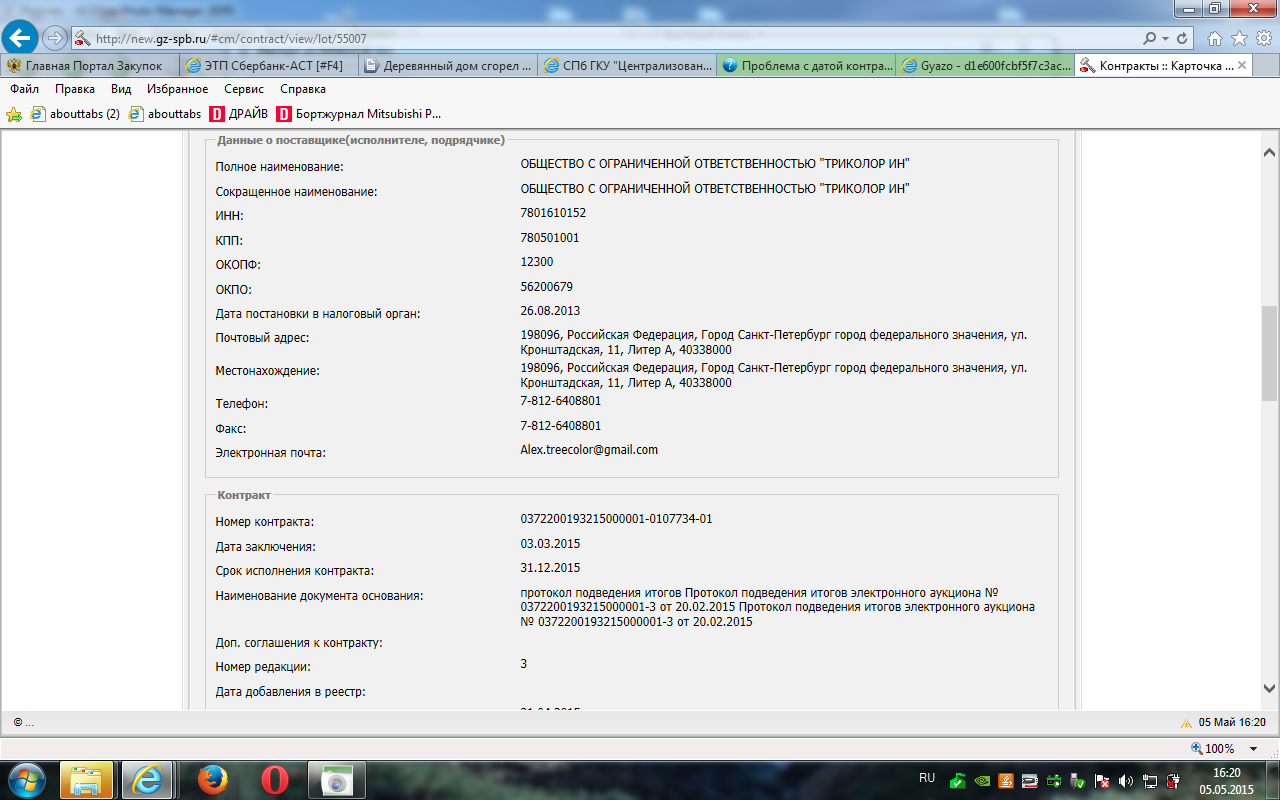Click the yellow warning icon in status bar
1280x800 pixels.
pyautogui.click(x=1186, y=723)
